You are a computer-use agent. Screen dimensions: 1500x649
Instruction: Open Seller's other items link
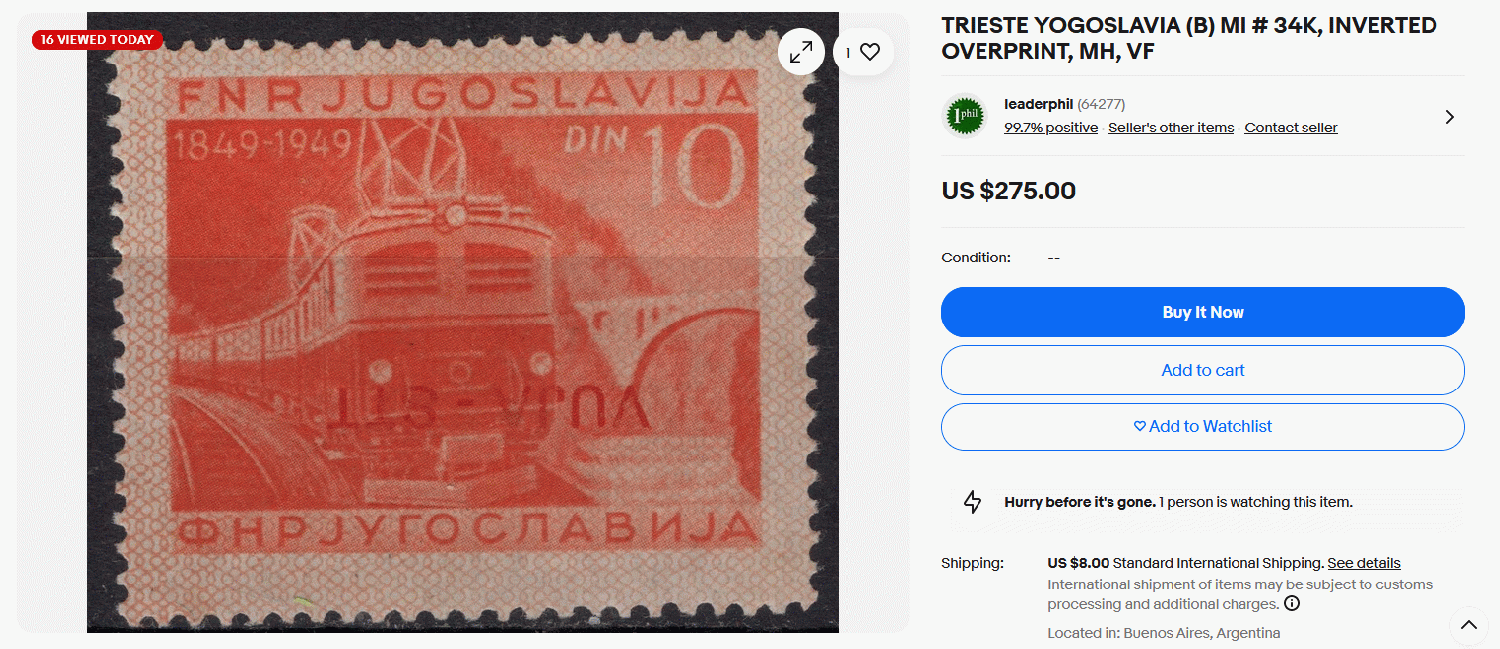point(1171,127)
